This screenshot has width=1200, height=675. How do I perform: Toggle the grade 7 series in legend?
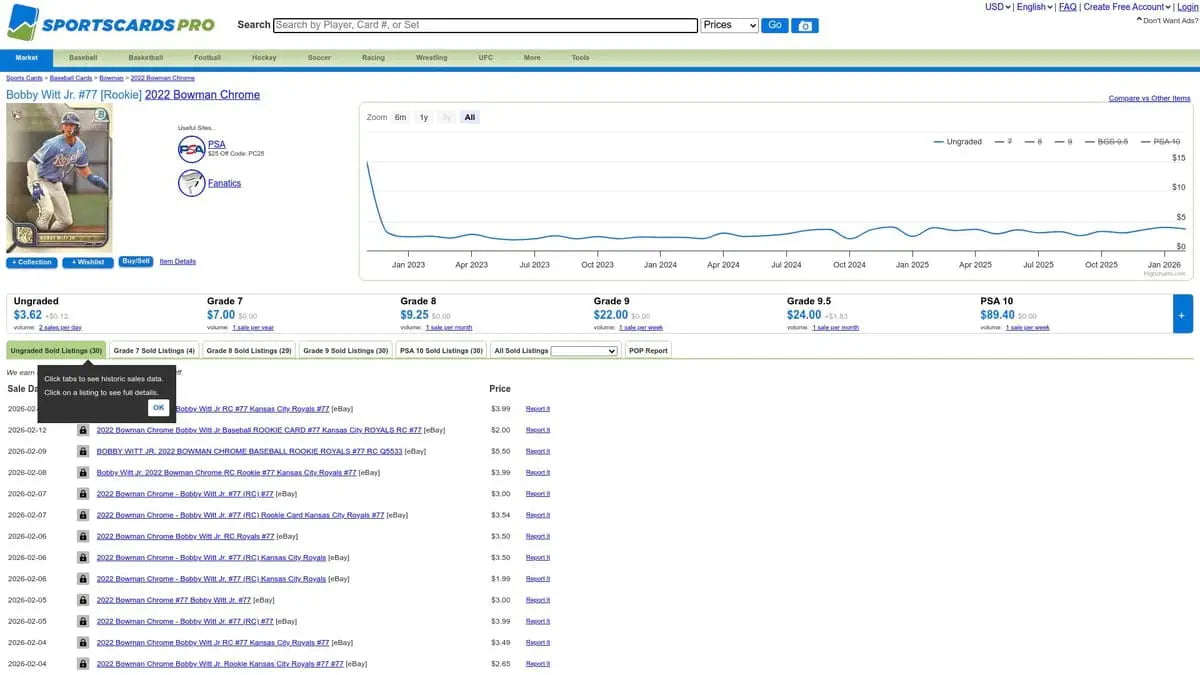coord(1004,142)
